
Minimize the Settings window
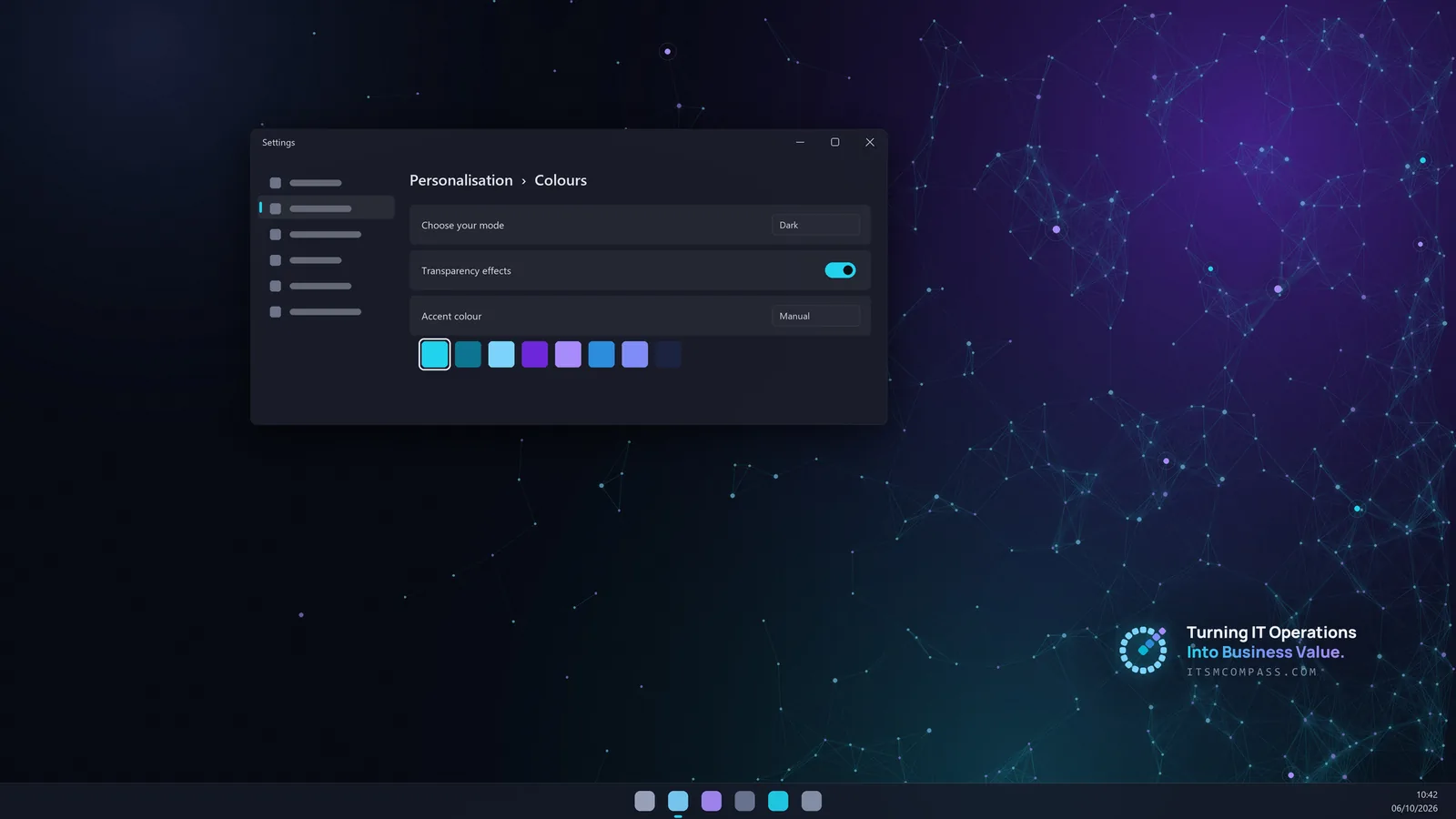coord(800,142)
